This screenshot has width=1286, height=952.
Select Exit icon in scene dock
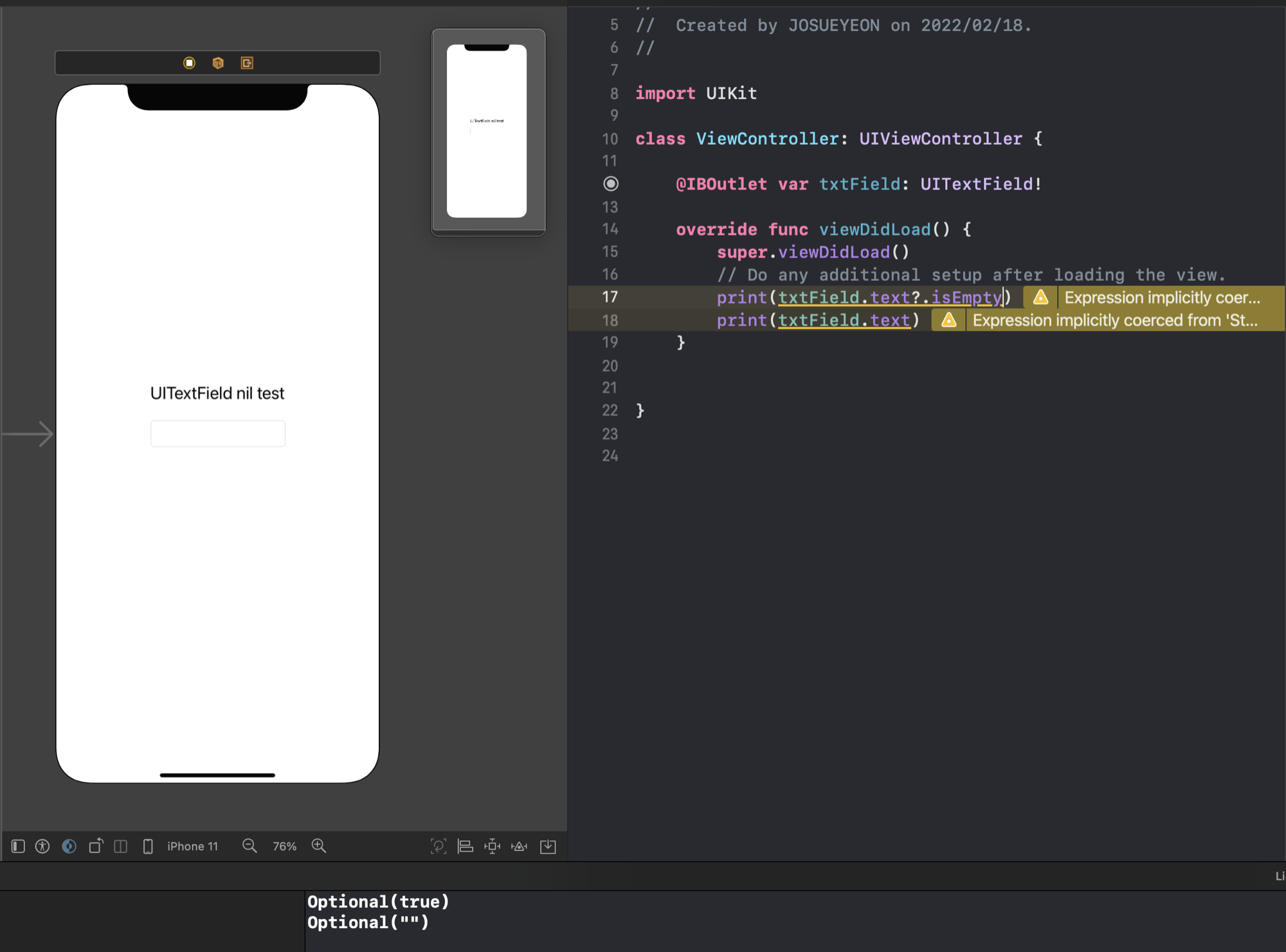coord(247,63)
